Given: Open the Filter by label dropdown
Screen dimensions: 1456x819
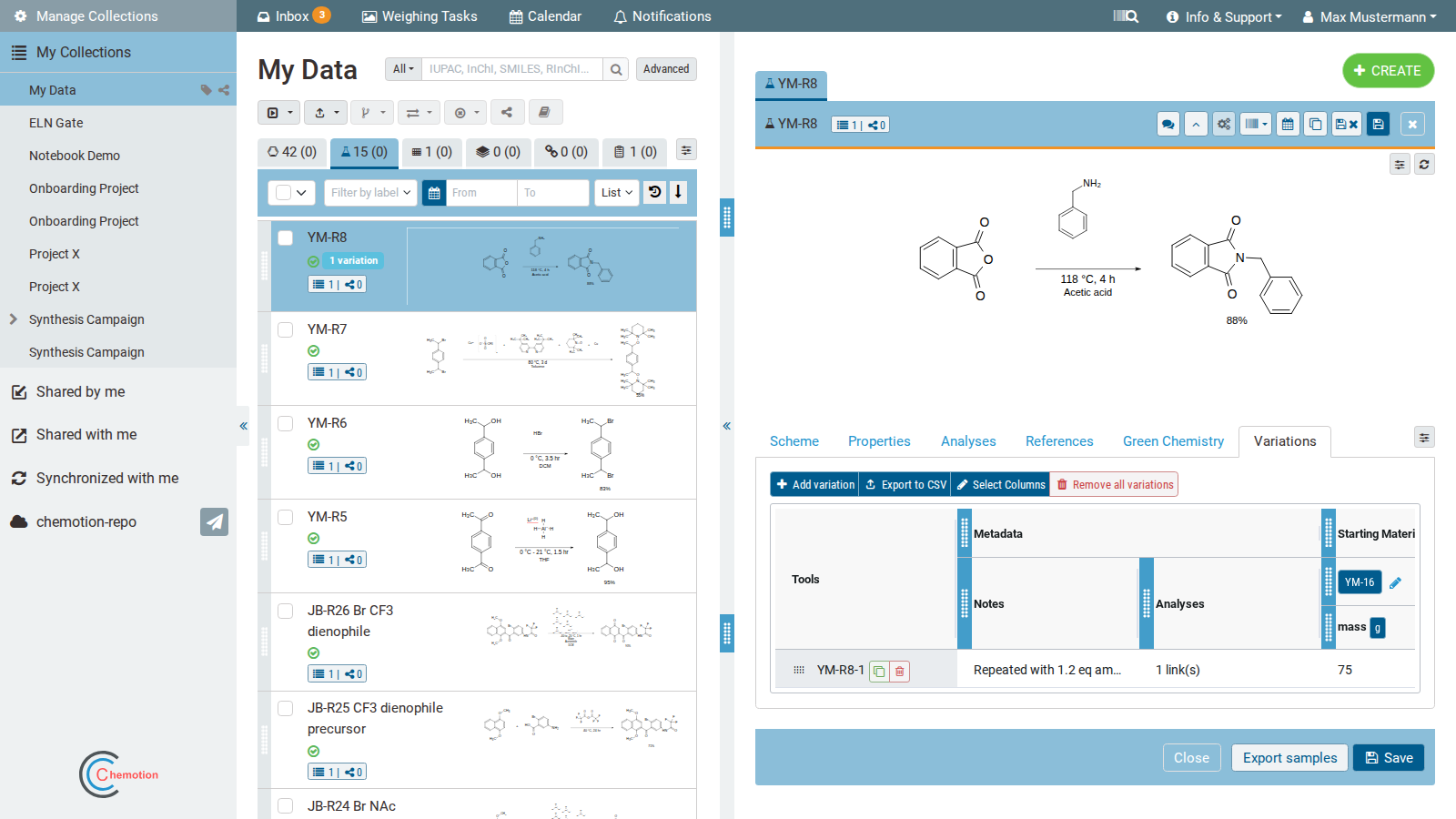Looking at the screenshot, I should (x=370, y=193).
